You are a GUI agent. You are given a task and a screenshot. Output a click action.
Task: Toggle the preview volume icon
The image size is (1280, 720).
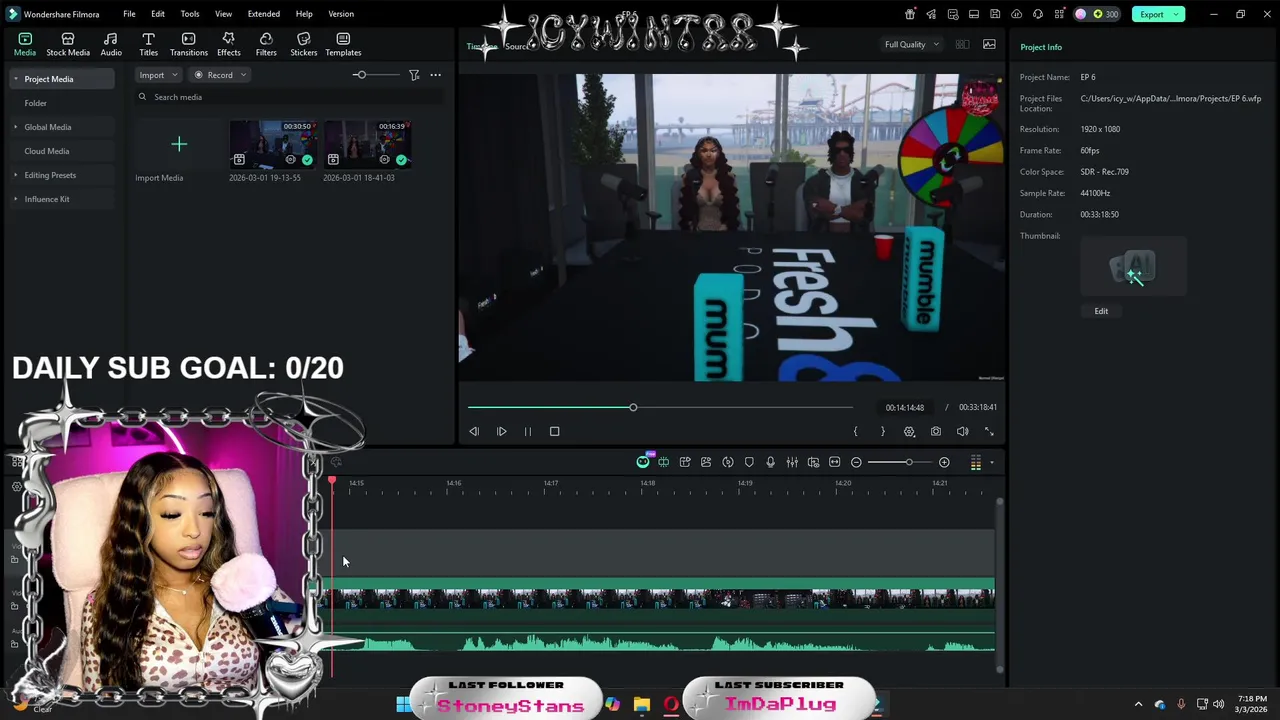coord(962,431)
